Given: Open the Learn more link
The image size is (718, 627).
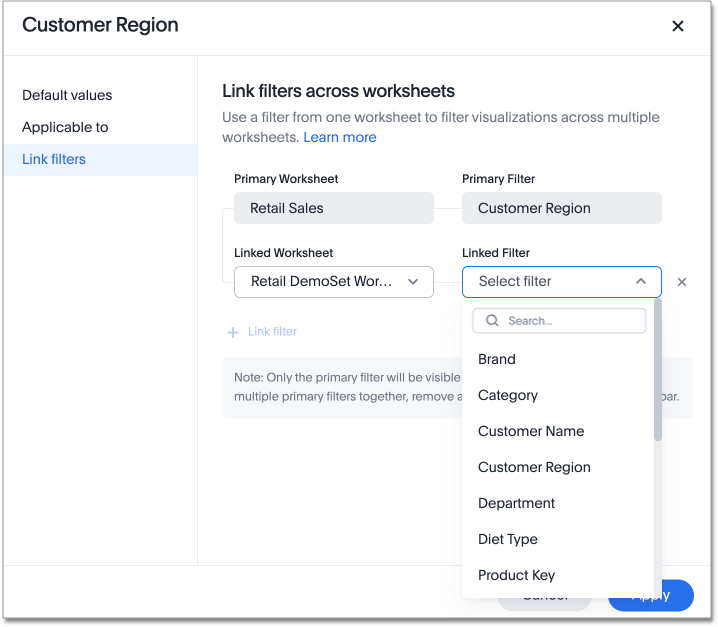Looking at the screenshot, I should pos(340,137).
